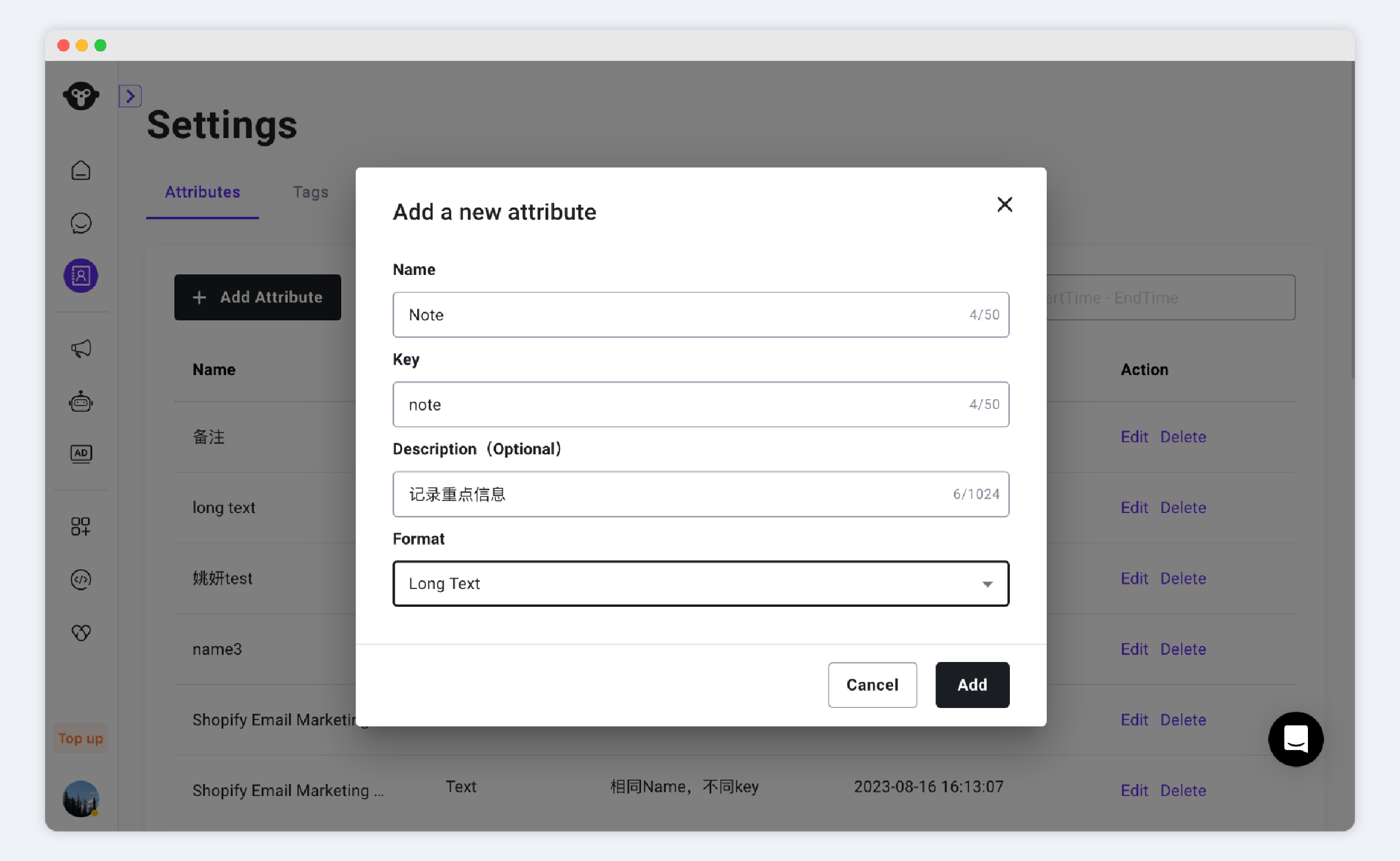The width and height of the screenshot is (1400, 861).
Task: Focus the Key input field containing note
Action: pos(701,404)
